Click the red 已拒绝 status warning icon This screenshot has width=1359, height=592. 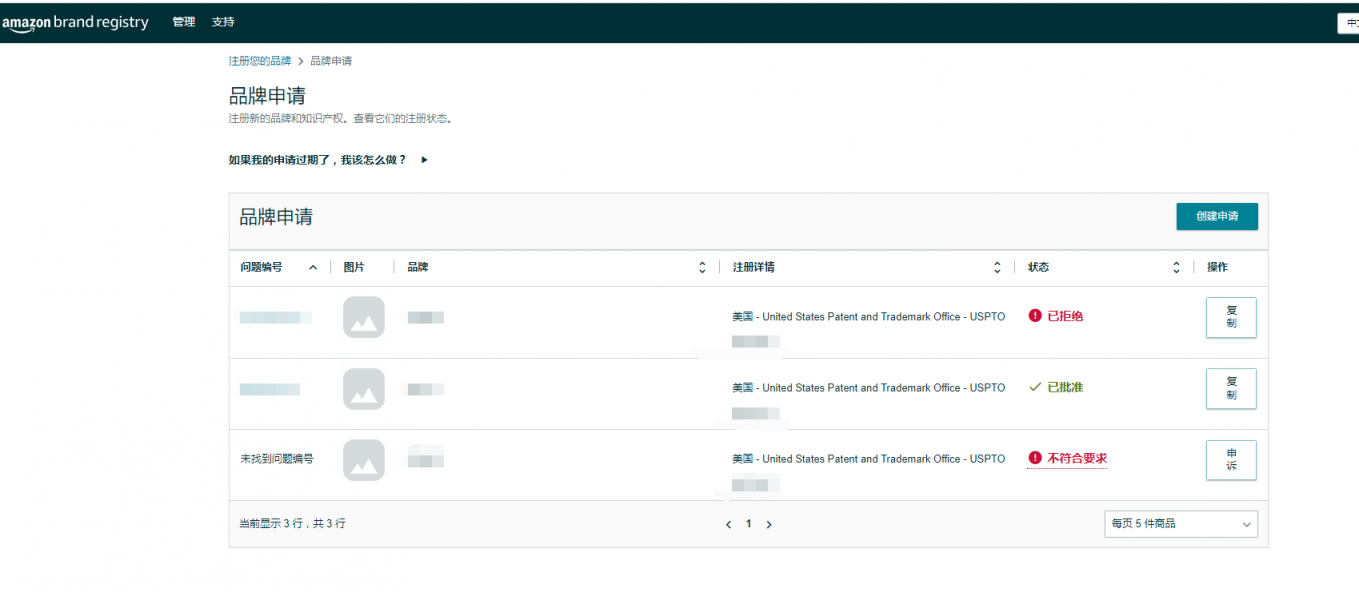pos(1035,316)
